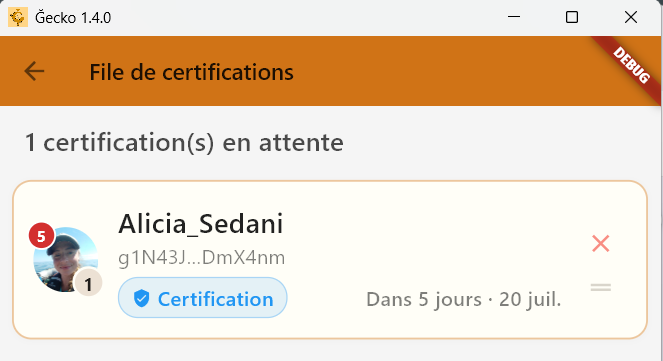Maximize the Ğecko window
This screenshot has width=663, height=361.
(572, 17)
